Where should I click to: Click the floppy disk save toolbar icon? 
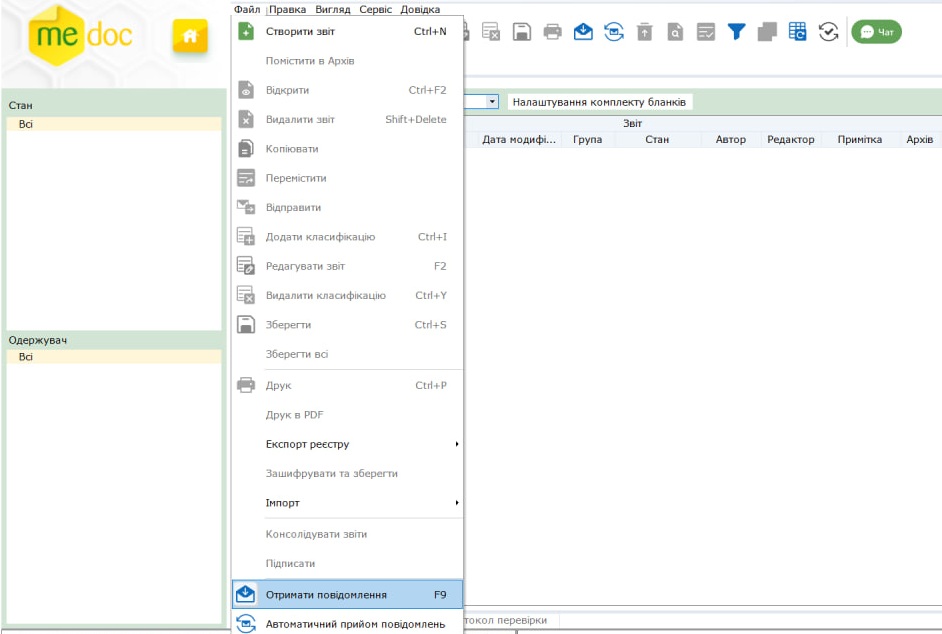521,32
